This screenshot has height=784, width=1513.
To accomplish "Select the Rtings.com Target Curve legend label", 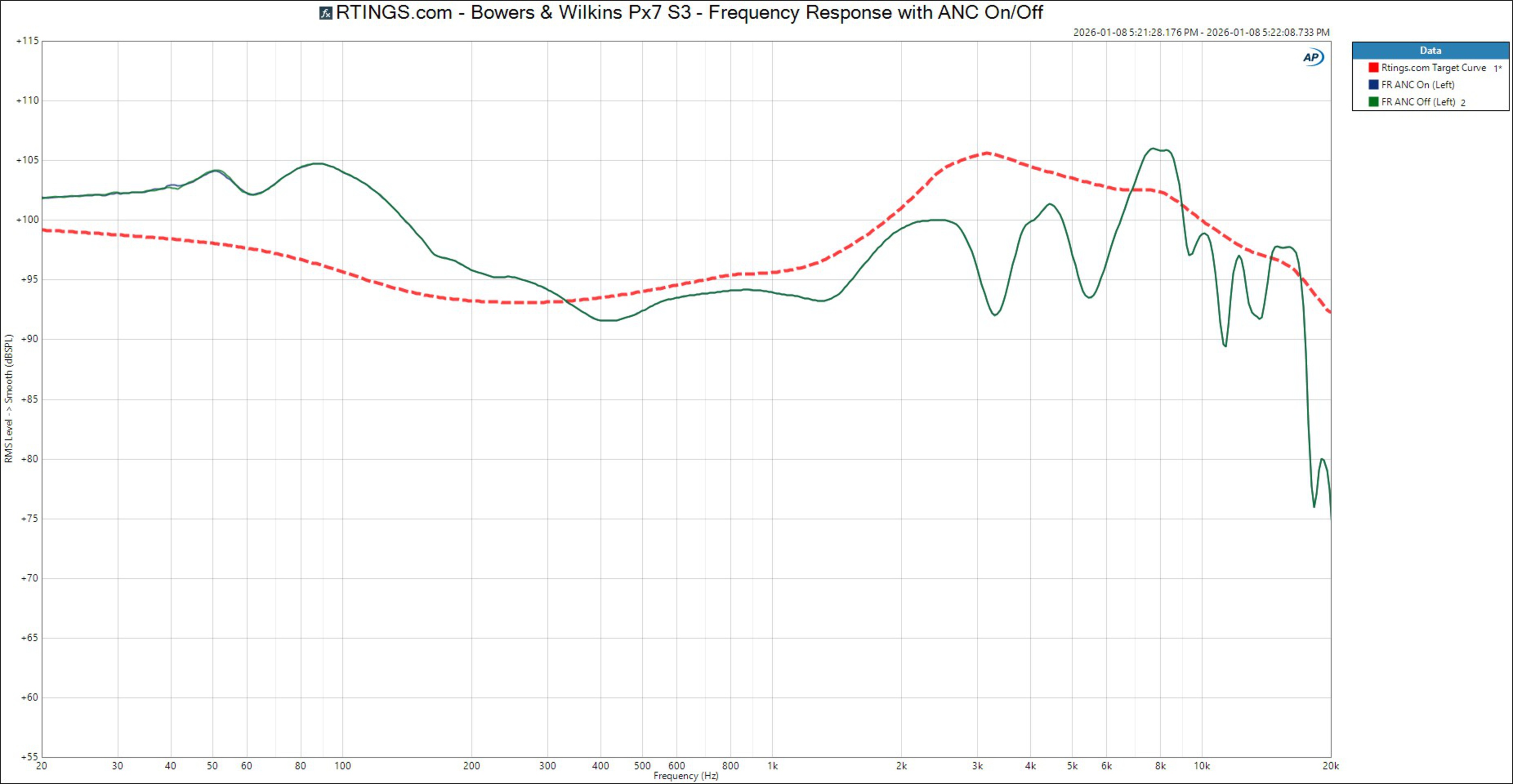I will pos(1433,67).
